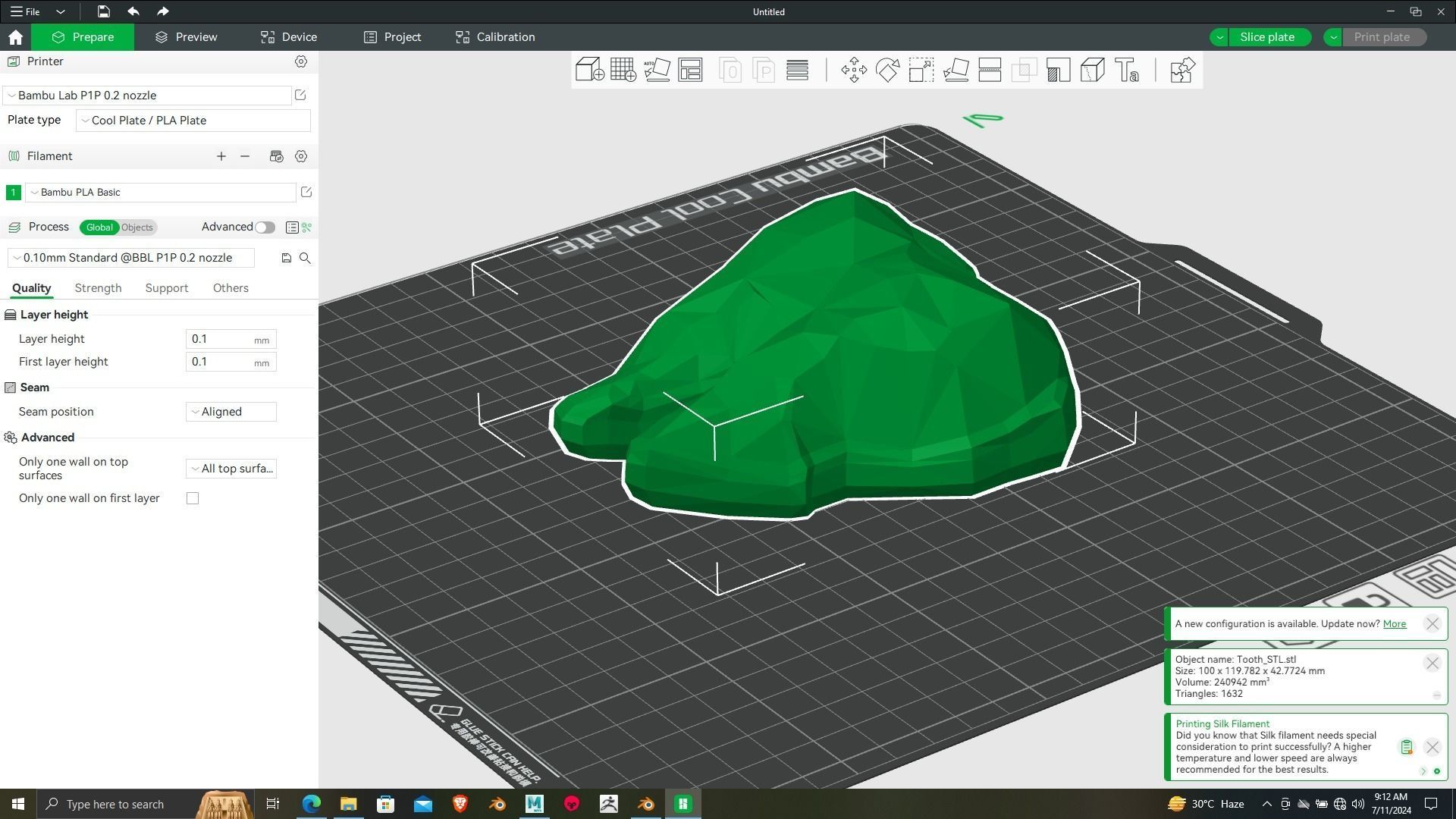This screenshot has height=819, width=1456.
Task: Click the Layer height input field
Action: pos(231,339)
